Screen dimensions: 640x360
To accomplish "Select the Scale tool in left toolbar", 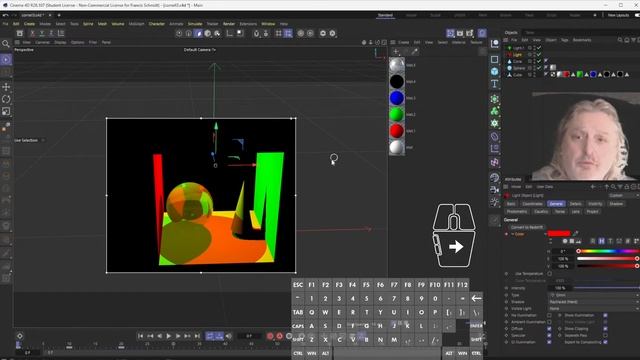I will (6, 111).
